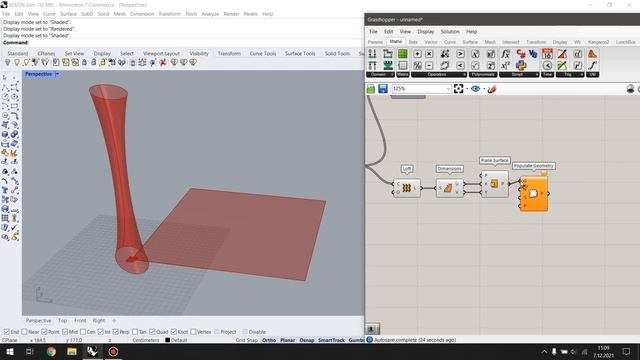The image size is (640, 360).
Task: Open Grasshopper Display menu
Action: pos(426,31)
